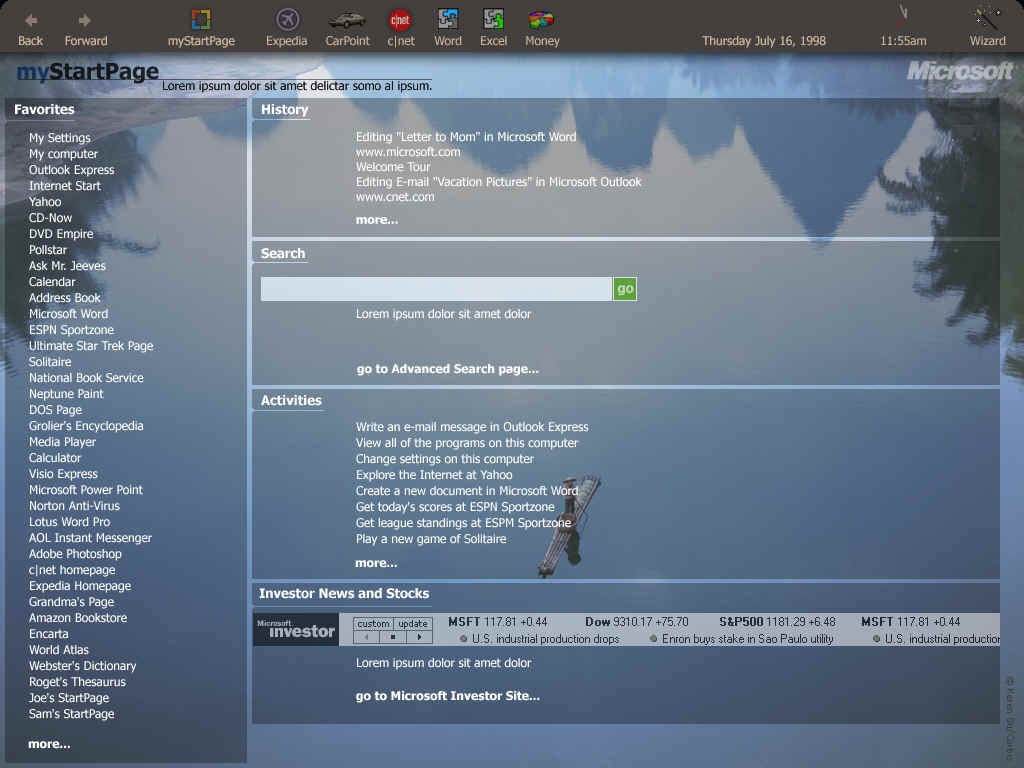The height and width of the screenshot is (768, 1024).
Task: Show more Activities entries
Action: (x=376, y=563)
